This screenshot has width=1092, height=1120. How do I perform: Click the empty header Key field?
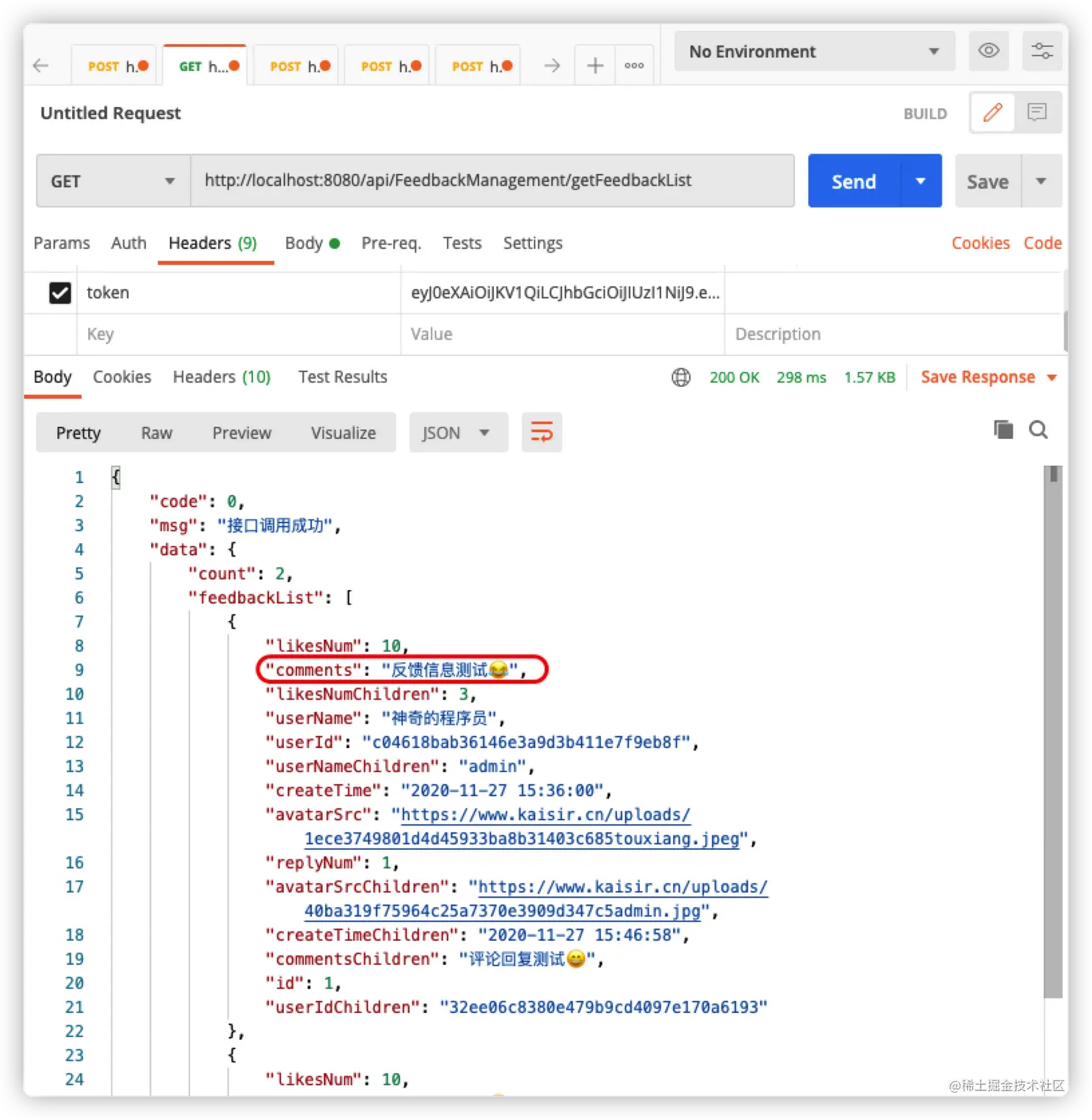(x=238, y=334)
